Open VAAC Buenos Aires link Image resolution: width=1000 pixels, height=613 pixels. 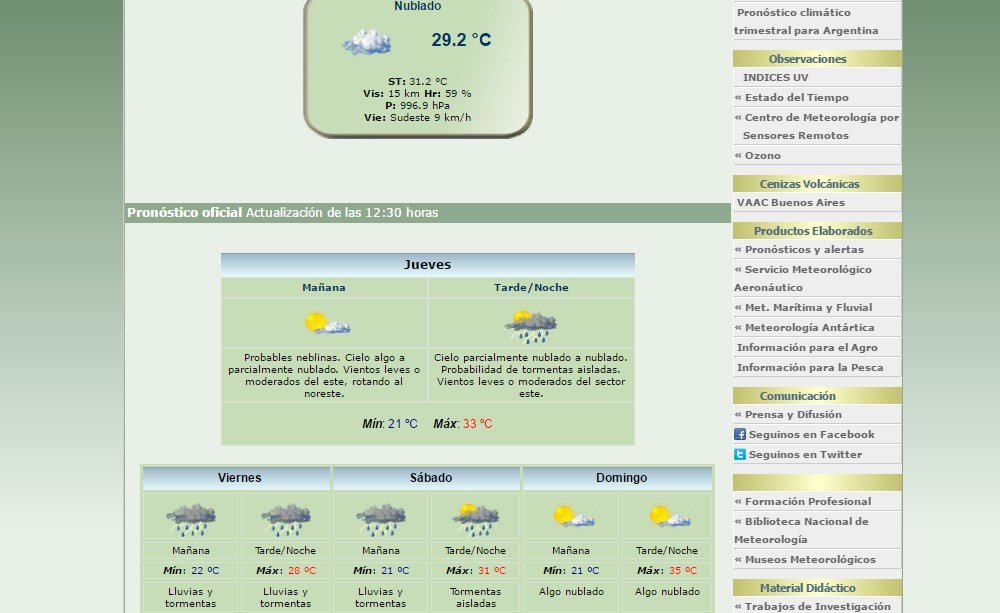[x=790, y=202]
